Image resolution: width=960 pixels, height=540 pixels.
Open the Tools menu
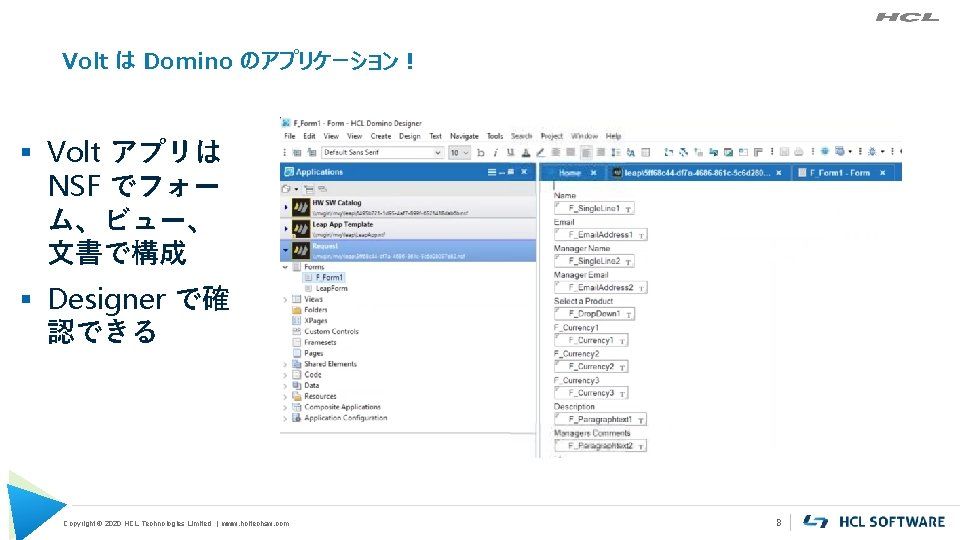pos(495,136)
